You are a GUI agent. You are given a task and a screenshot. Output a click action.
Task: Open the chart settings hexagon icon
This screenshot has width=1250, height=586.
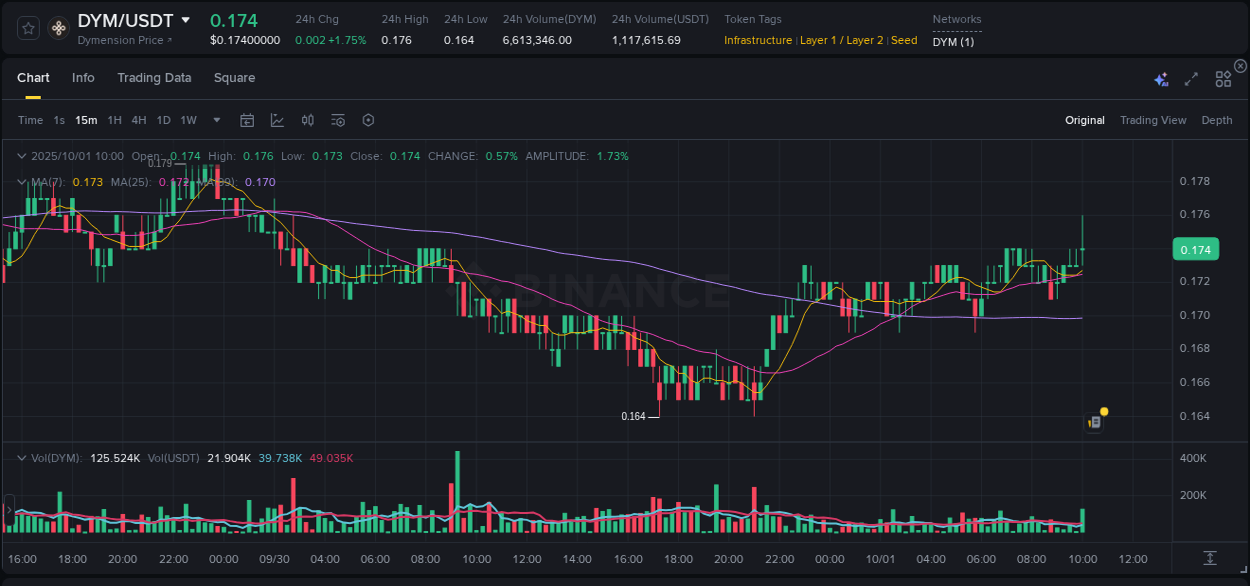coord(368,120)
